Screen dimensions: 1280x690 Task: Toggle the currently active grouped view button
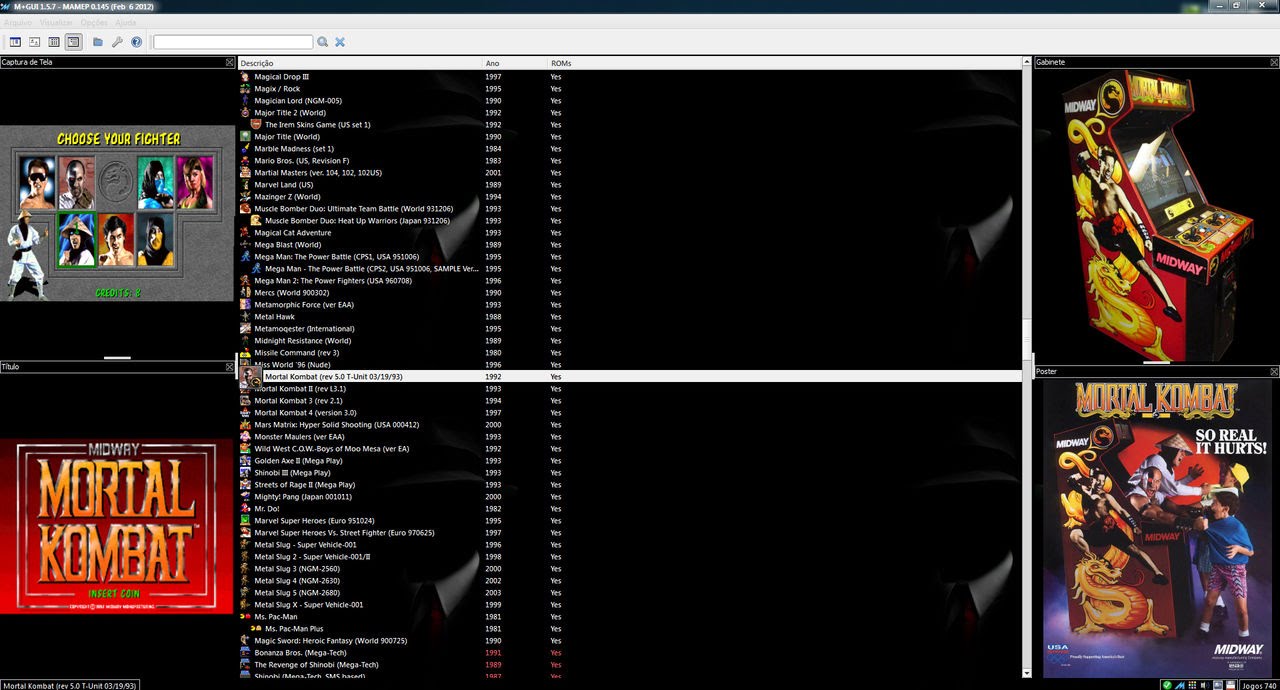click(73, 42)
